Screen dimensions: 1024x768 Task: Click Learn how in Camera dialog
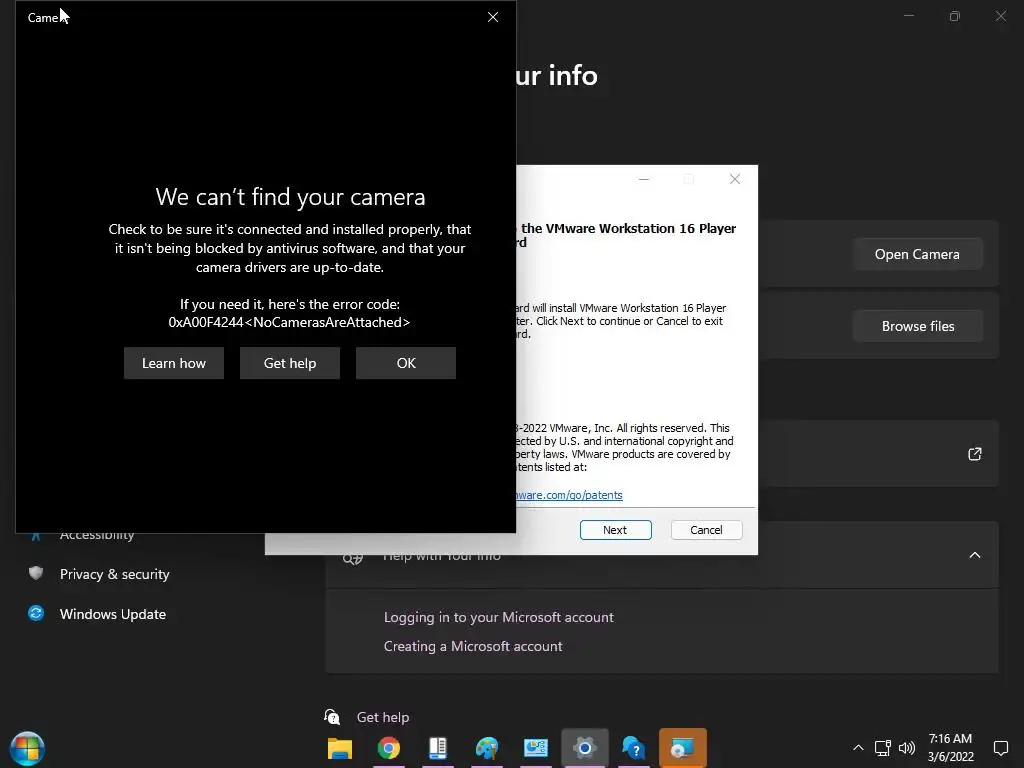click(x=174, y=363)
